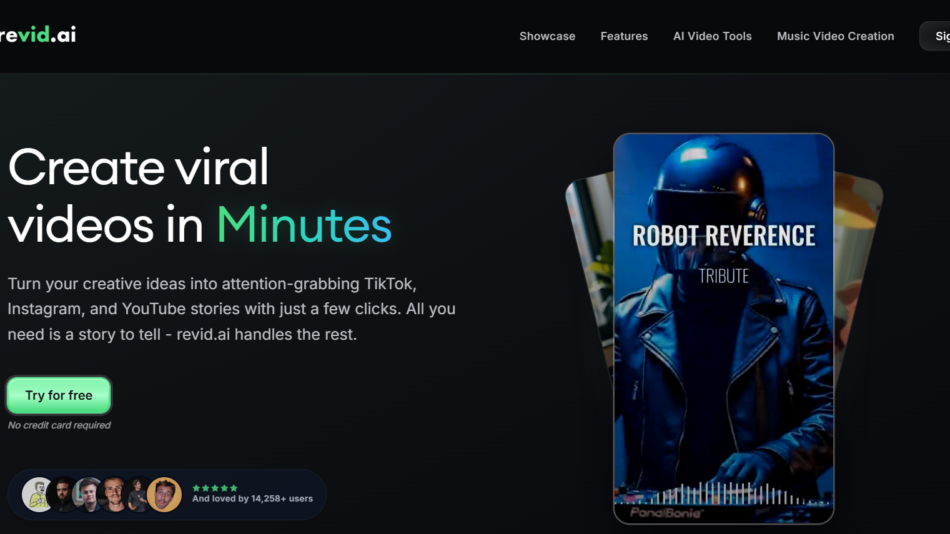
Task: Click the revid.ai logo
Action: click(38, 35)
